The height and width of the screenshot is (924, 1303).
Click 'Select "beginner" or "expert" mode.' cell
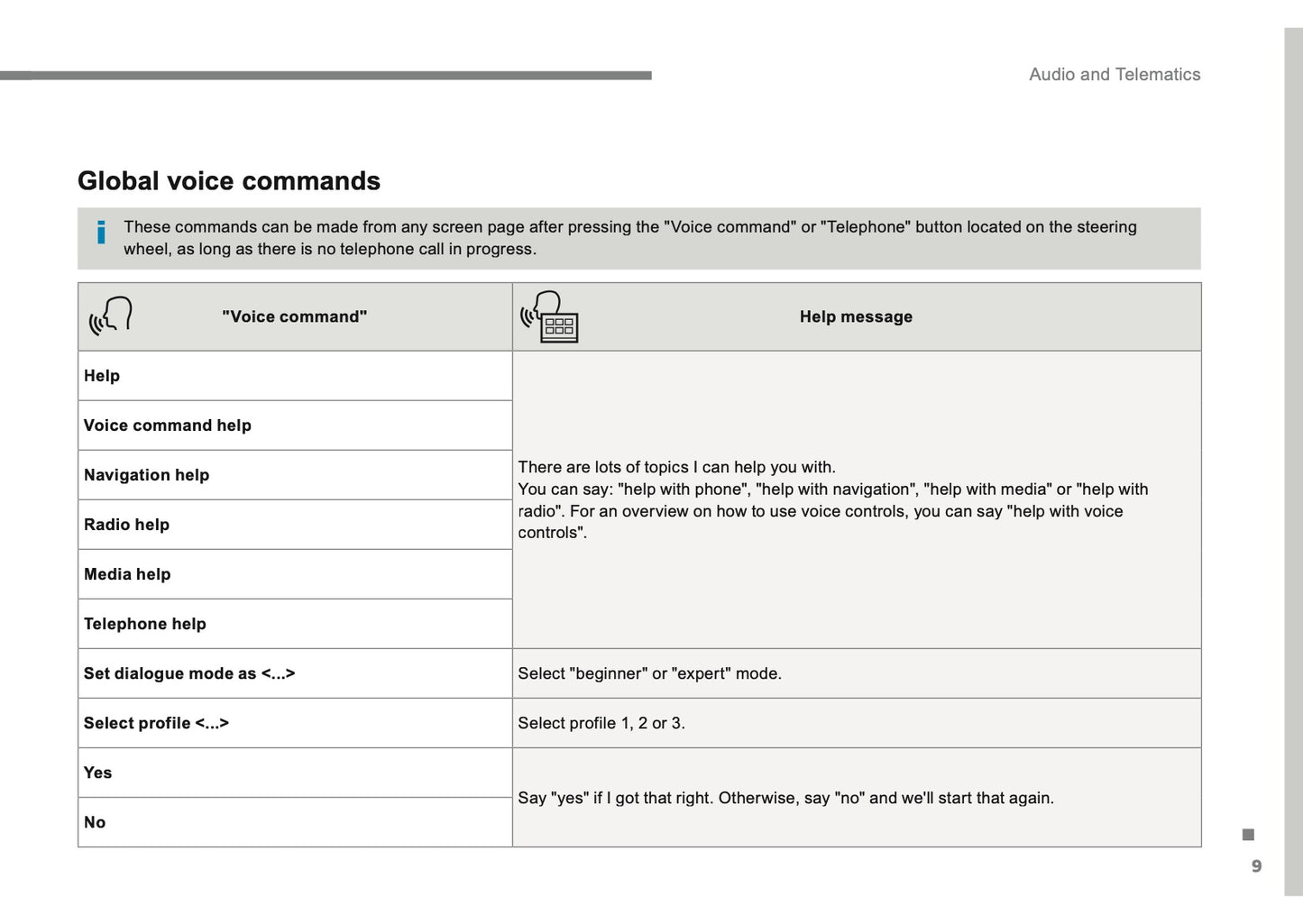pos(857,673)
